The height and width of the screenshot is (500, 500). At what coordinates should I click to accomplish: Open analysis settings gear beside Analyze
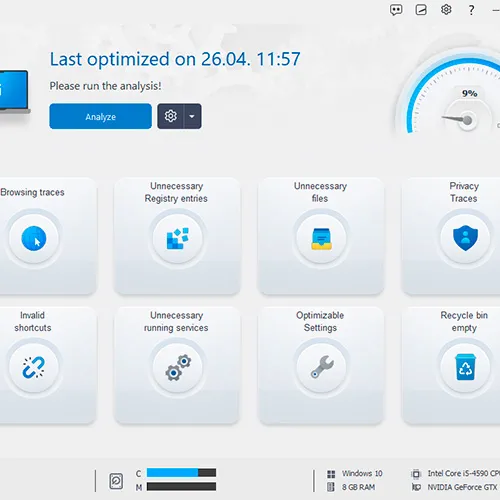(170, 116)
